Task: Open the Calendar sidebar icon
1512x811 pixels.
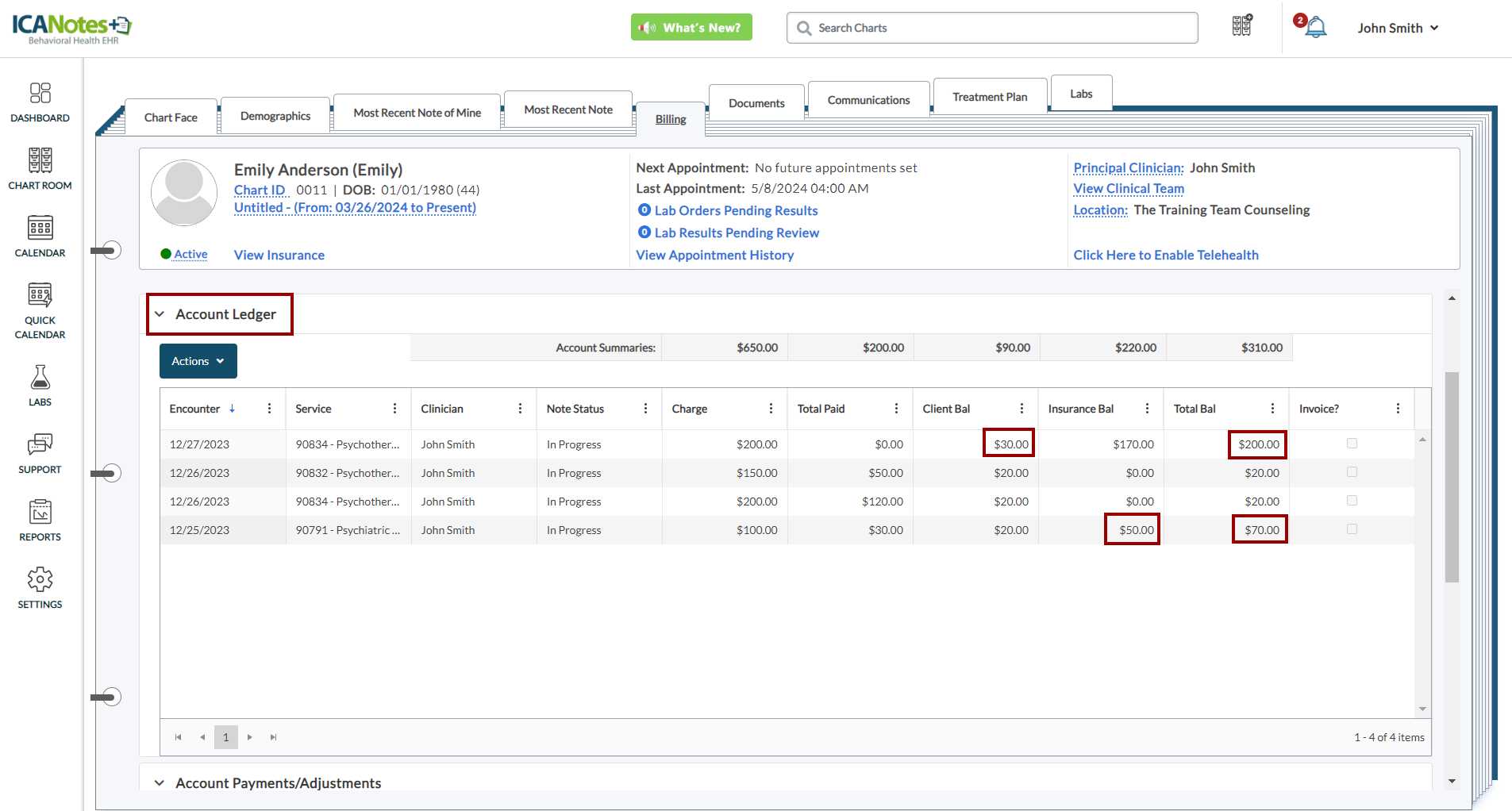Action: pos(40,229)
